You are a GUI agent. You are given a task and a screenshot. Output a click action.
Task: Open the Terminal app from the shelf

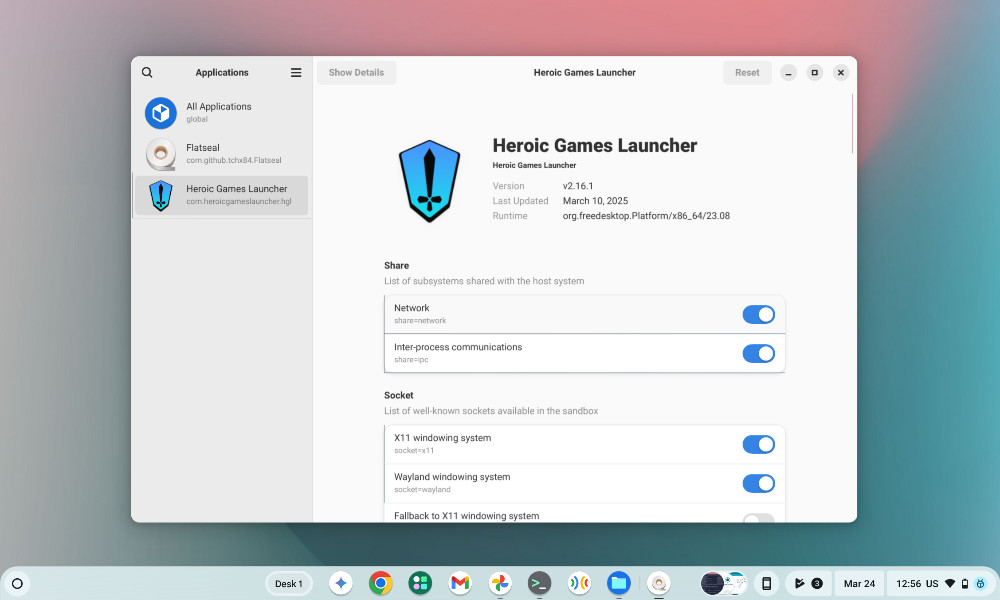click(x=540, y=583)
